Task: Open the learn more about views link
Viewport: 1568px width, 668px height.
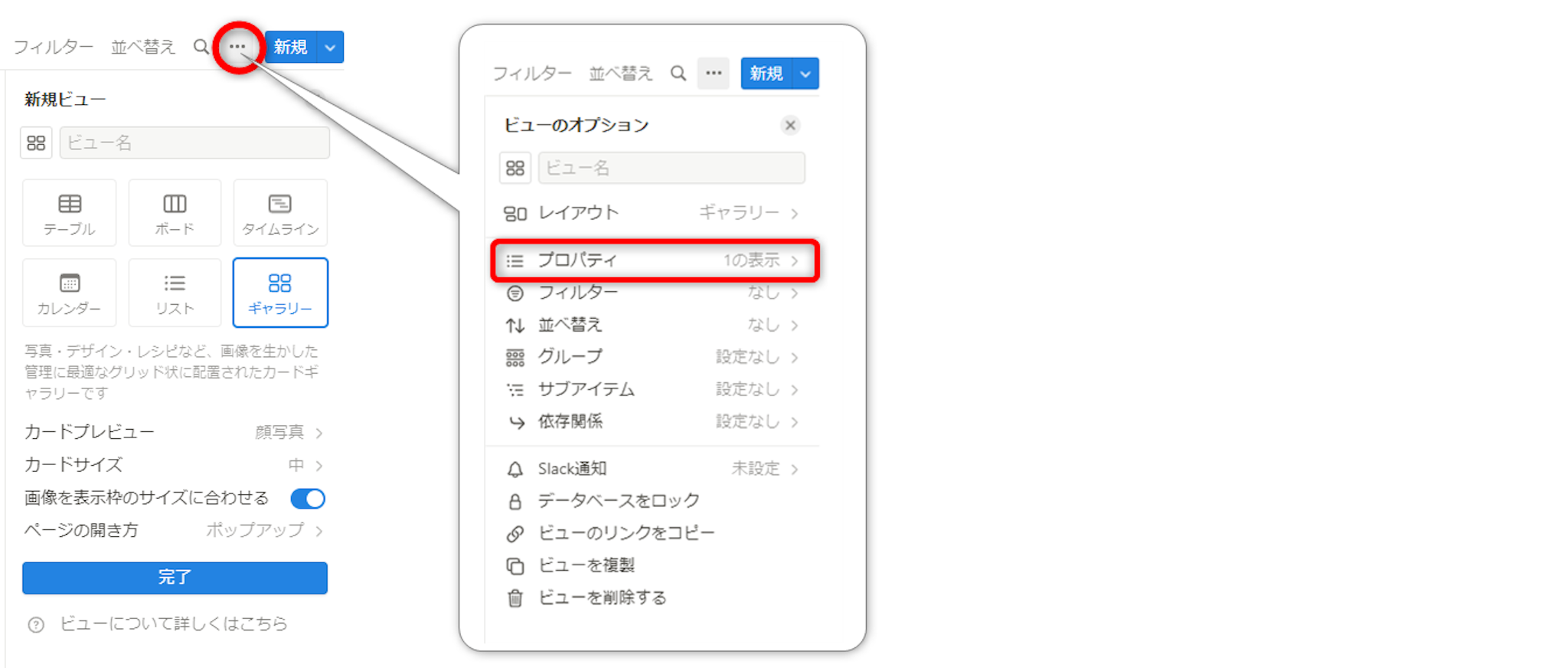Action: (173, 624)
